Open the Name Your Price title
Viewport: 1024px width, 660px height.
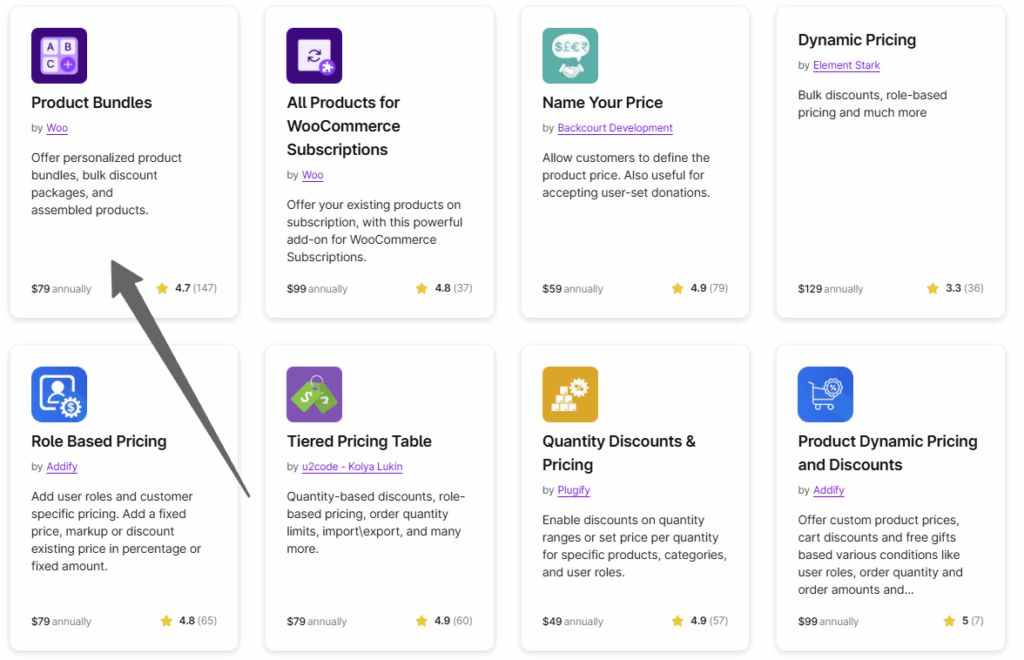click(x=602, y=102)
